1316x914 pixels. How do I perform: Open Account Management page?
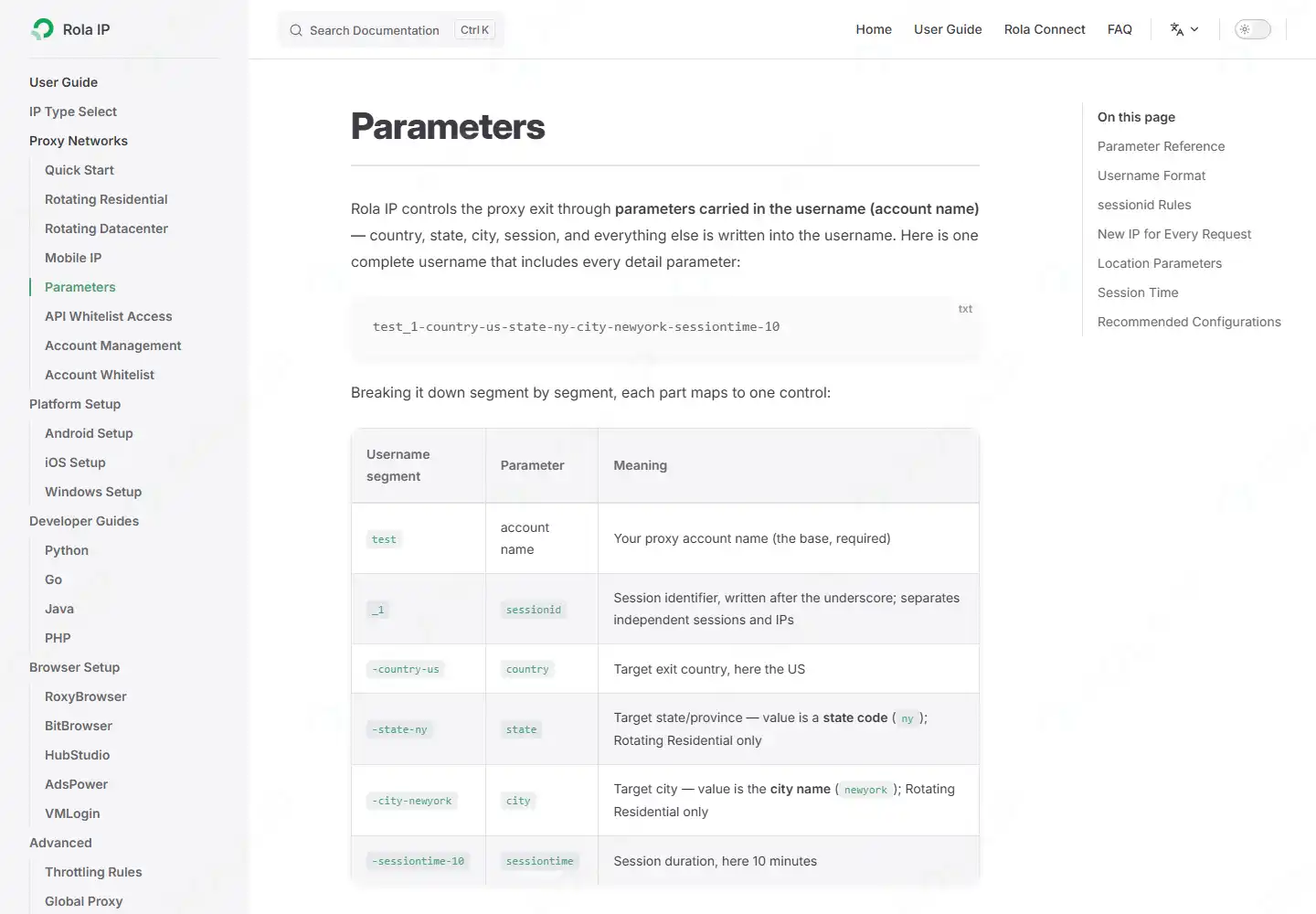pos(113,345)
